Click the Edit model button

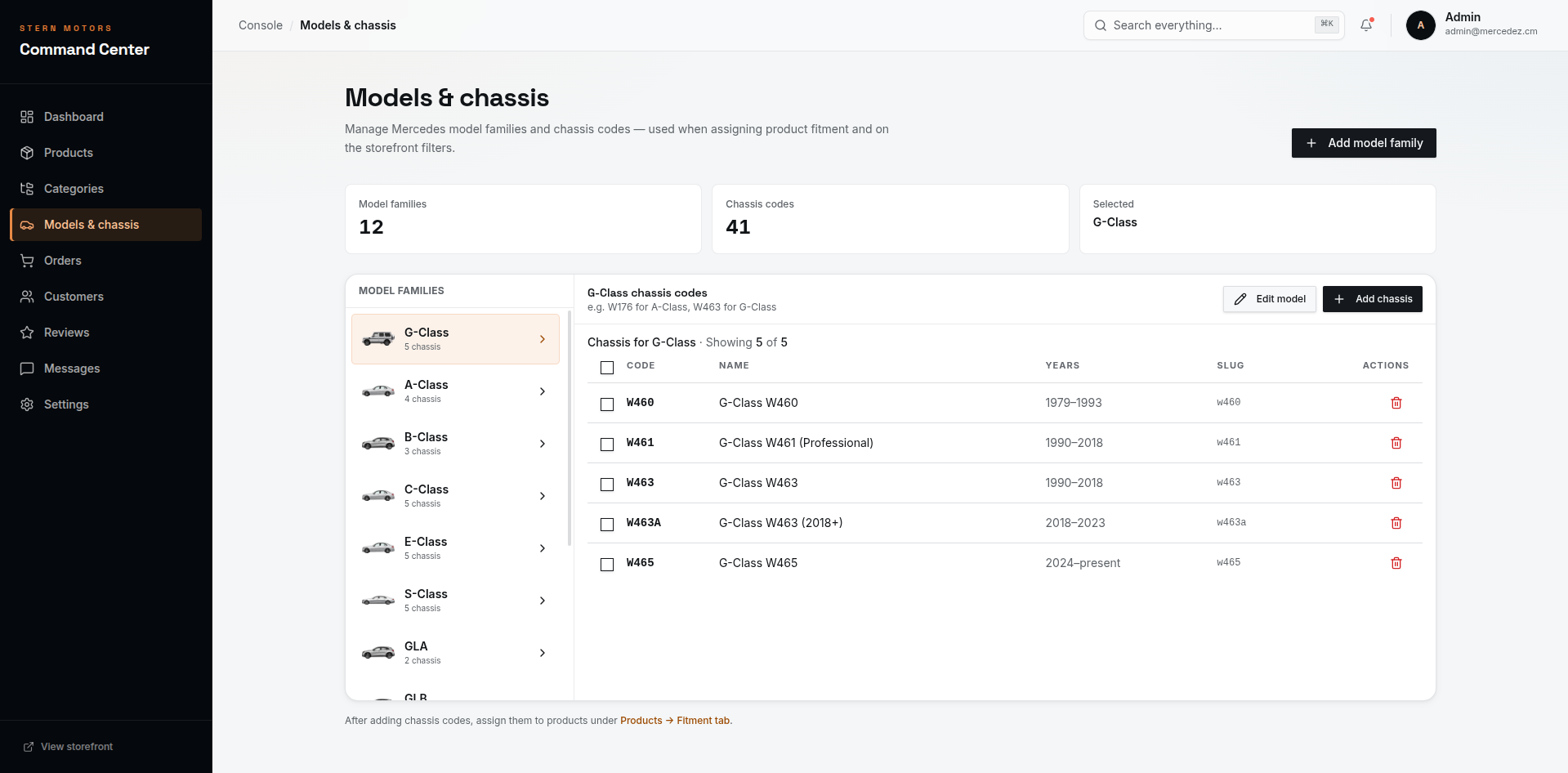1270,299
